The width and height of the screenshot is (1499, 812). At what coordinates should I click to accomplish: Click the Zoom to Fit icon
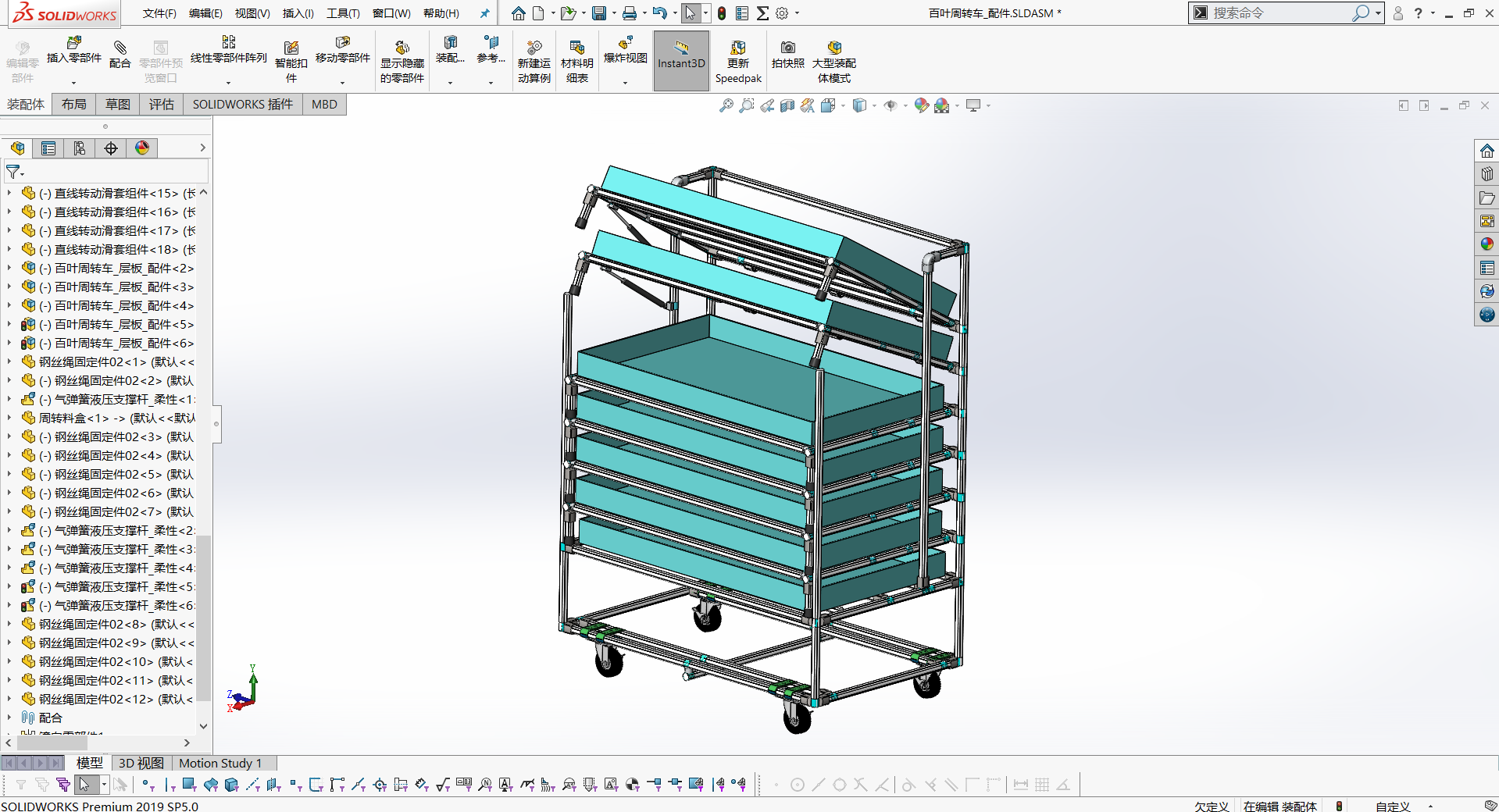point(726,105)
